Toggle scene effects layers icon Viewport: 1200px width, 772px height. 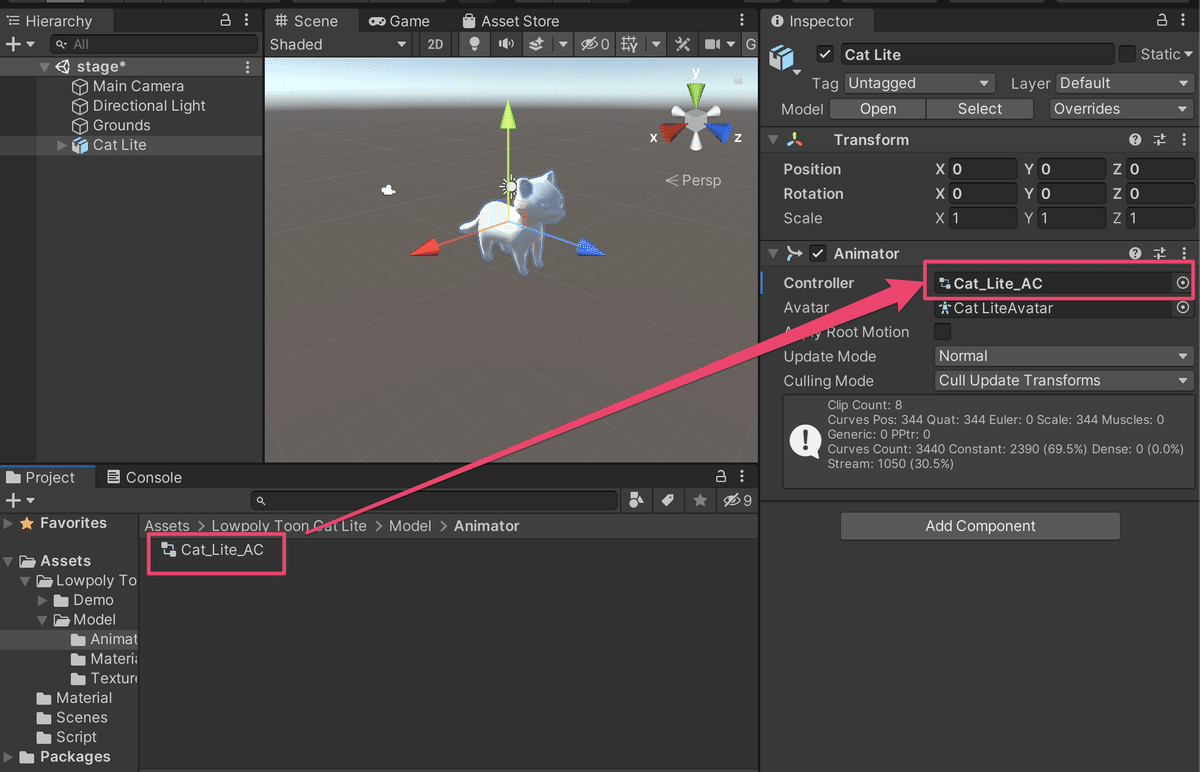[536, 44]
